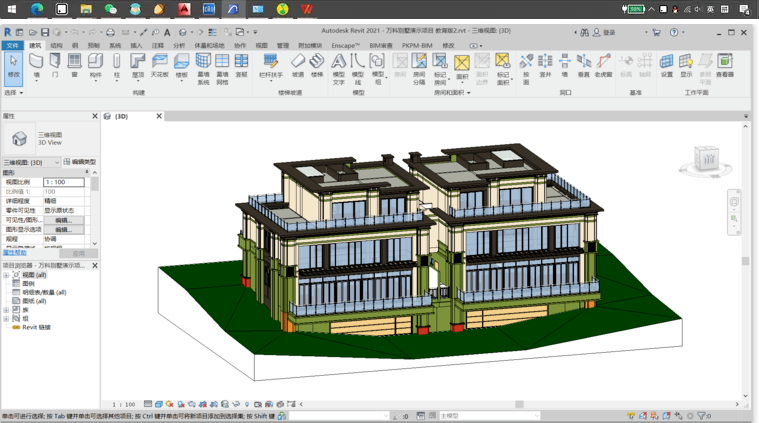Open the 属性帮助 (Properties help) link
Screen dimensions: 759x423
click(x=15, y=253)
